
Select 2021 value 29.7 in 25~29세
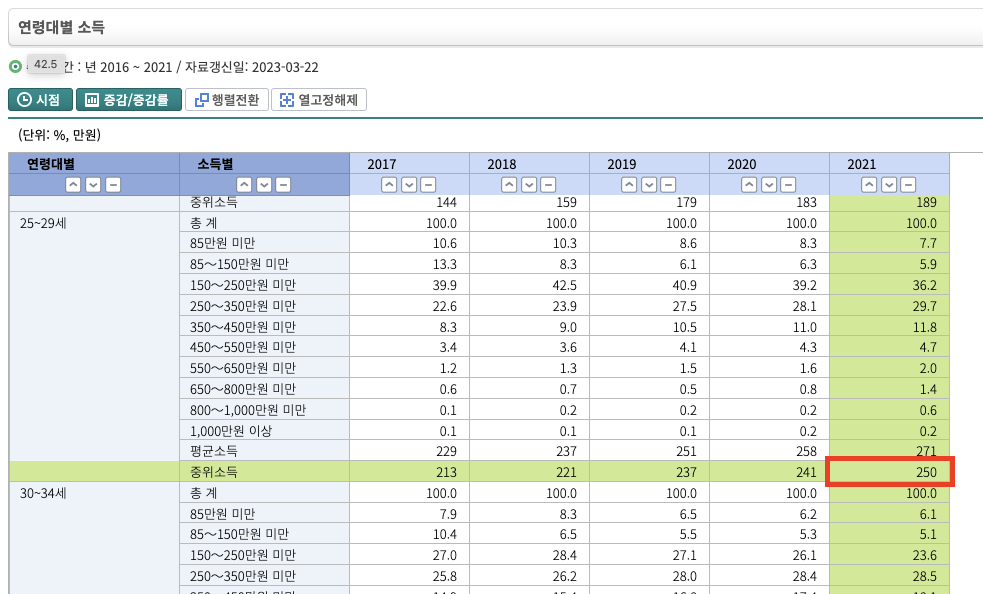tap(890, 306)
